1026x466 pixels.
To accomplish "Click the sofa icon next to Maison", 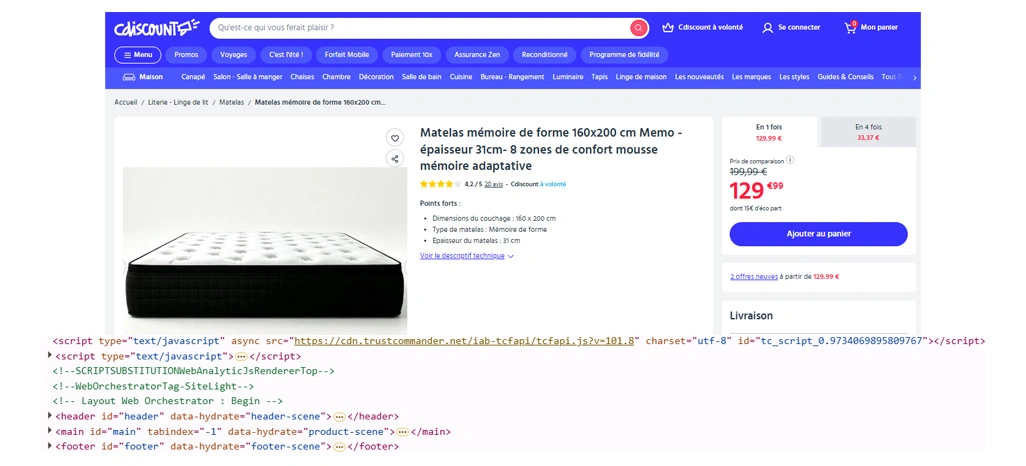I will (129, 77).
